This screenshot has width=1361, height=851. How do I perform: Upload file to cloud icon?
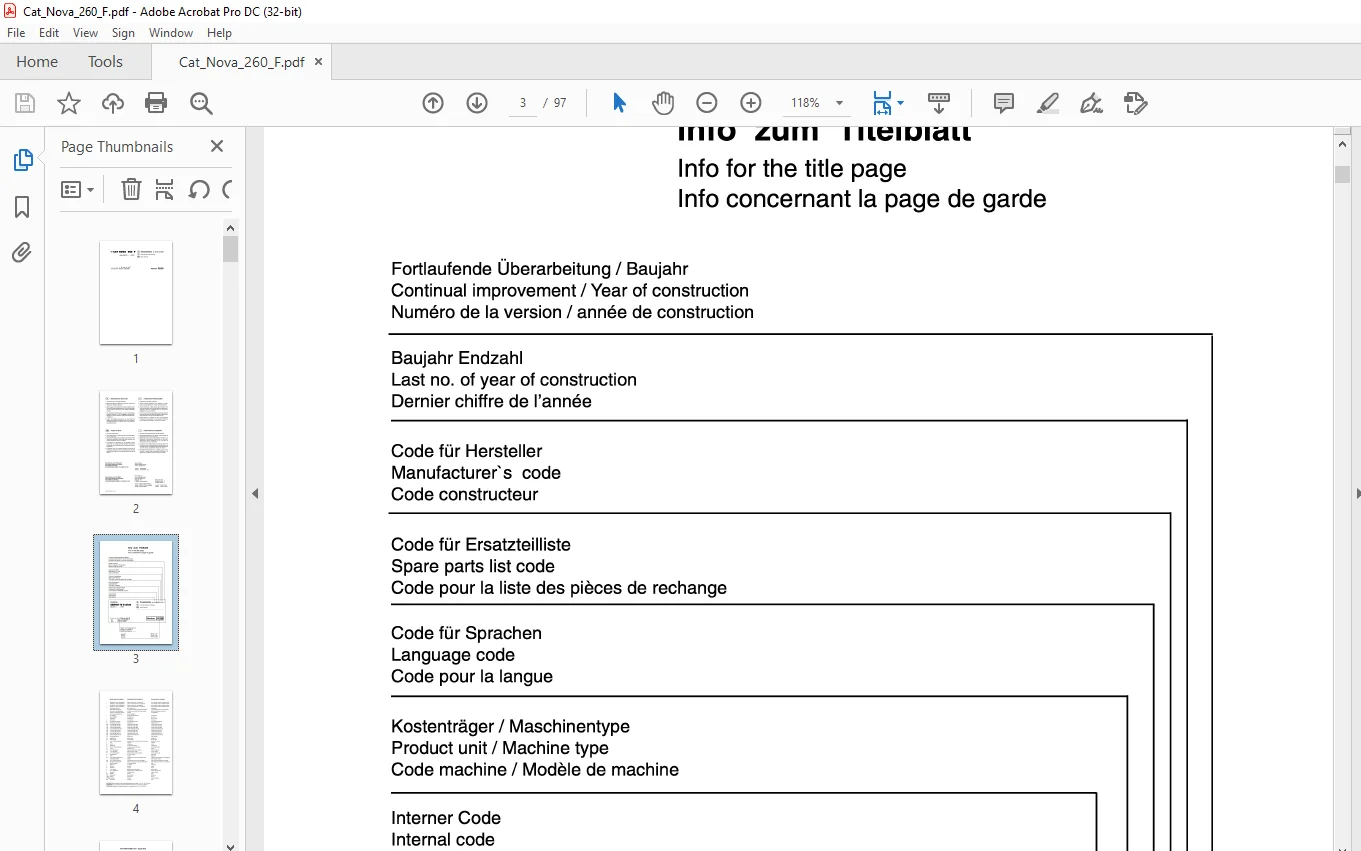pos(113,103)
